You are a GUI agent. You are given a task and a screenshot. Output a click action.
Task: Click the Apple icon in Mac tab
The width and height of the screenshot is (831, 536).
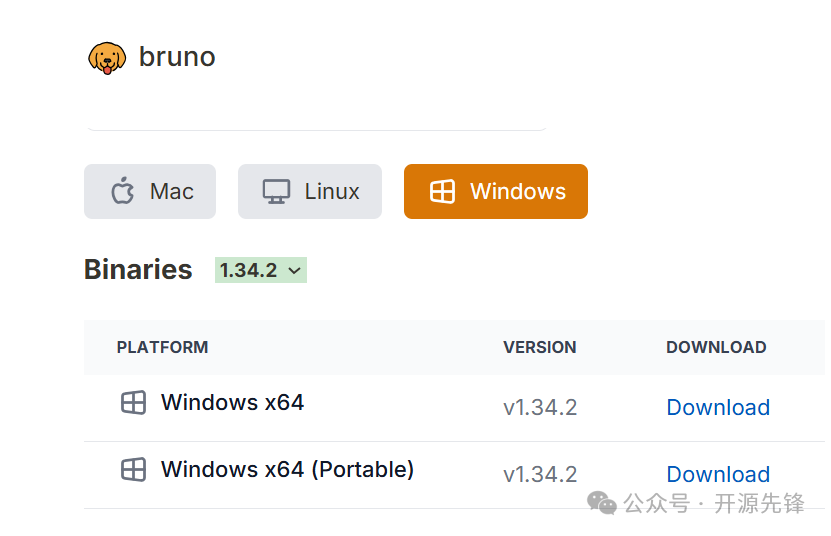[x=122, y=190]
